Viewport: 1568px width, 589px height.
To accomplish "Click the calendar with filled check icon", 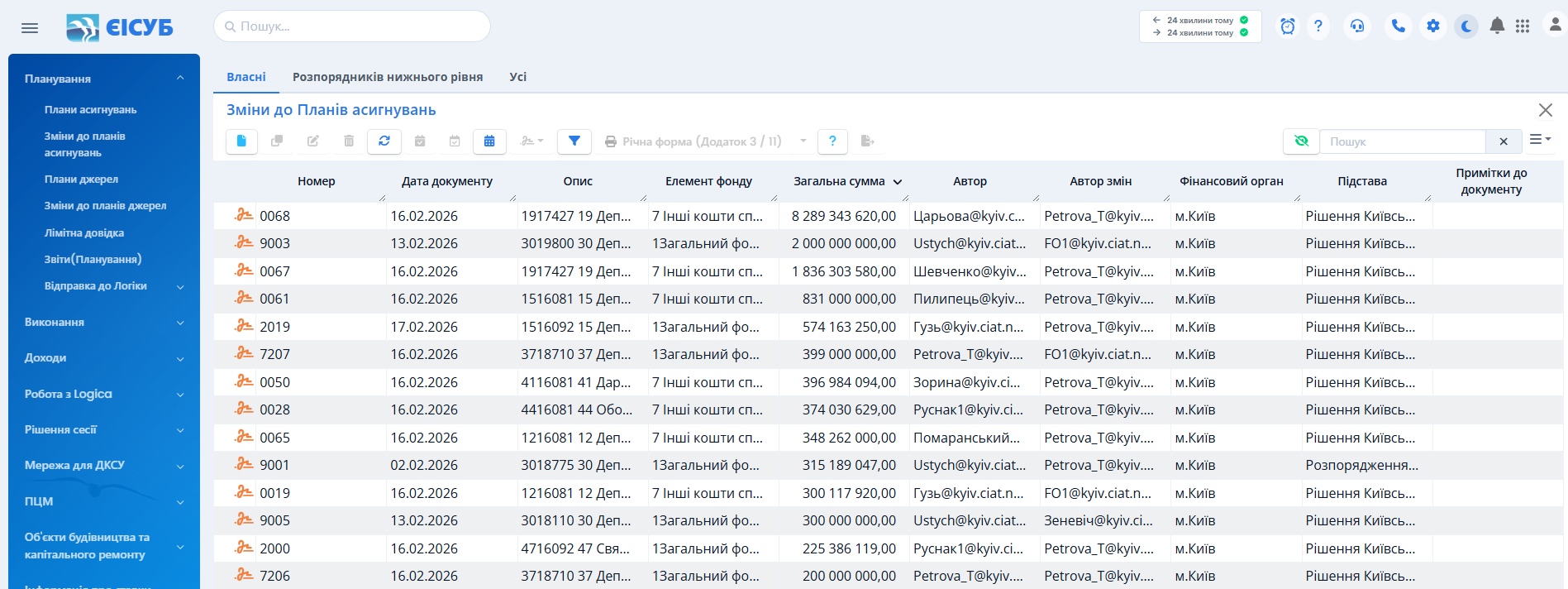I will coord(420,141).
